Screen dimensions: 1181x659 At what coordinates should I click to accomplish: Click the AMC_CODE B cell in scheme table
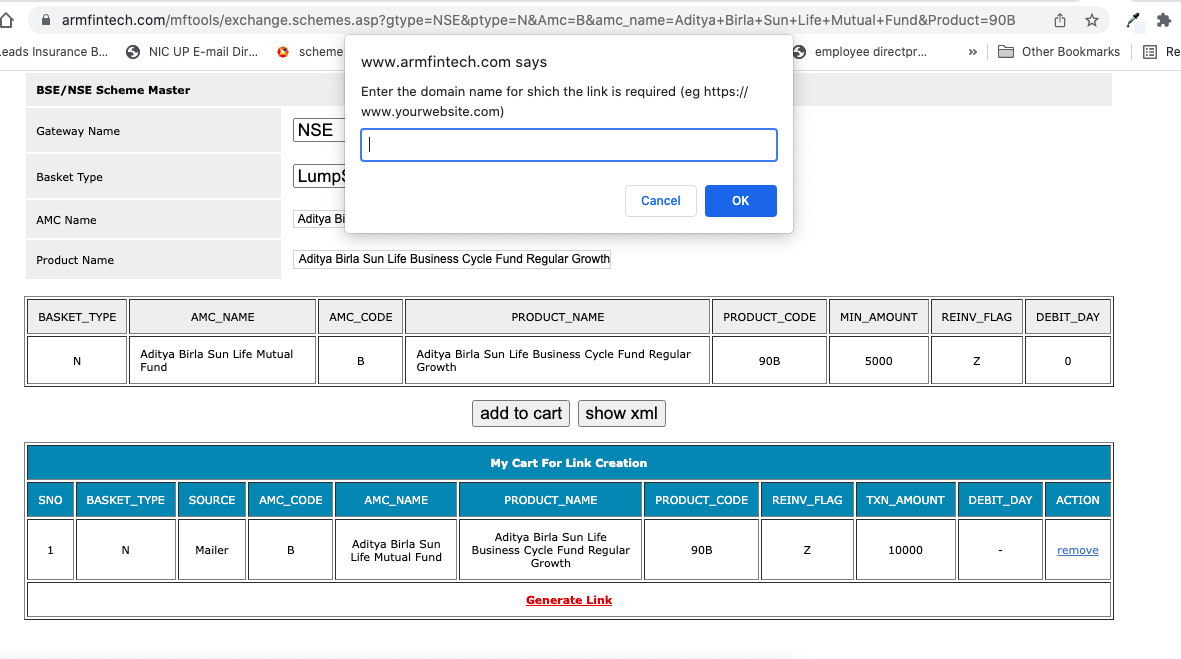click(x=361, y=361)
